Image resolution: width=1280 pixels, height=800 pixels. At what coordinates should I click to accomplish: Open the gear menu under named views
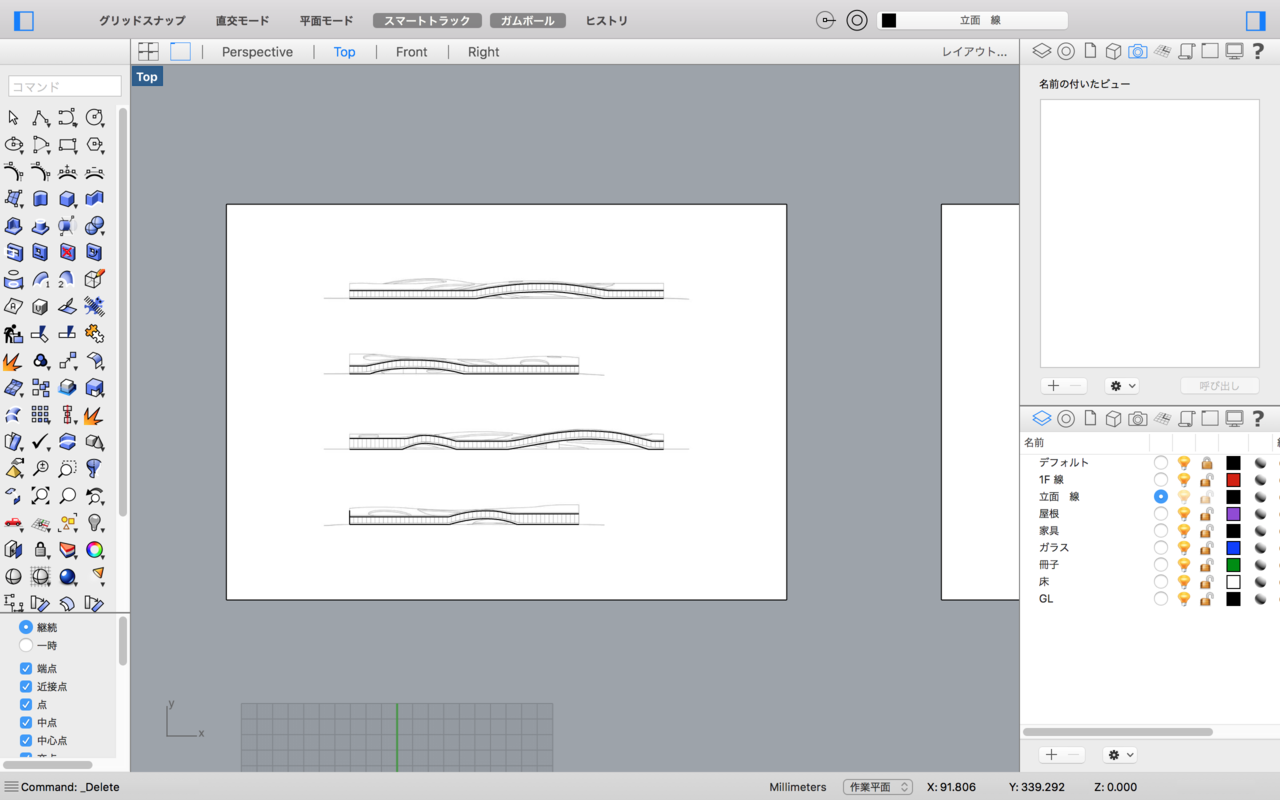(1121, 386)
